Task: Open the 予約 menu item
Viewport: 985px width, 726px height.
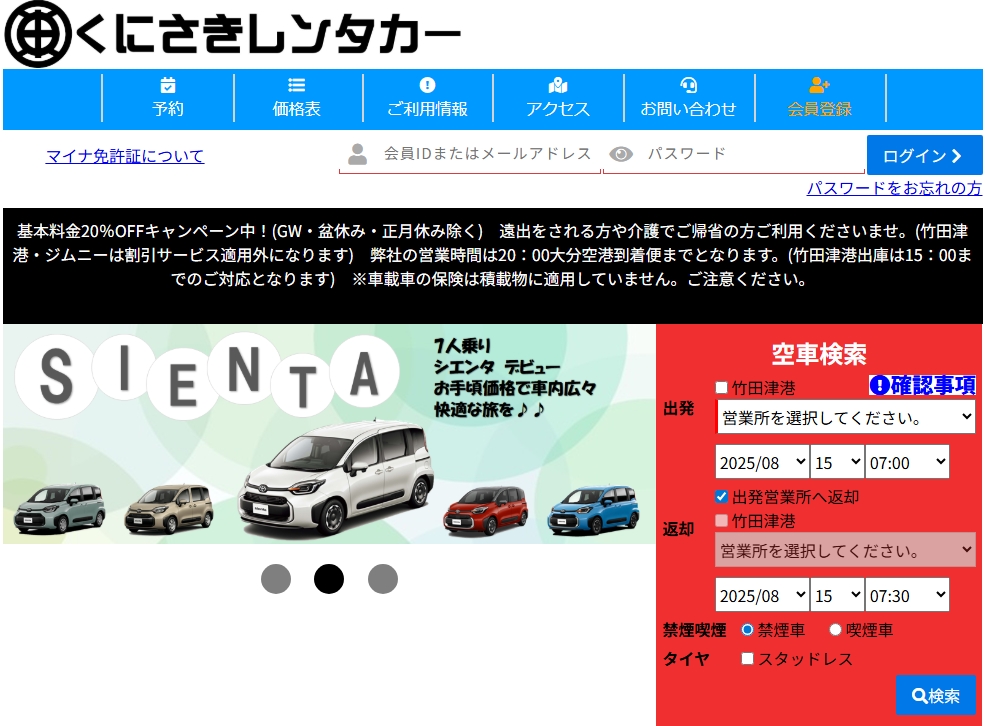Action: [x=168, y=99]
